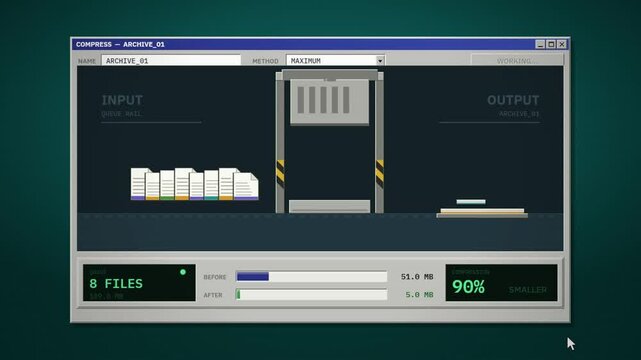Open the METHOD dropdown arrow
This screenshot has height=360, width=641.
(380, 60)
